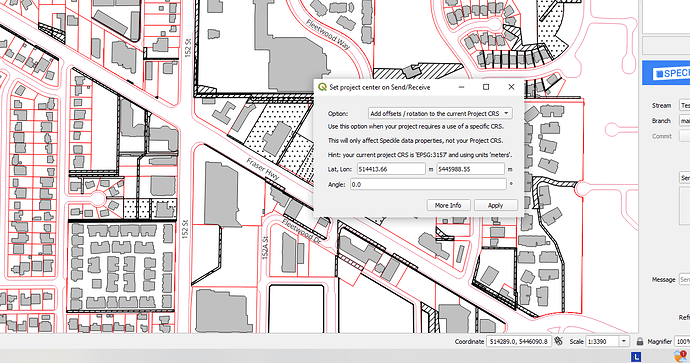Open the blue L app in taskbar

click(636, 356)
